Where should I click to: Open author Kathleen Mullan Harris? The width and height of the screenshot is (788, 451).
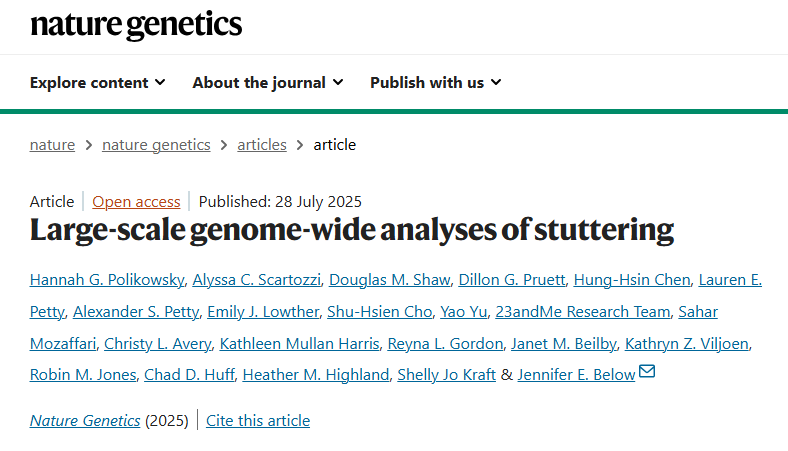click(300, 344)
